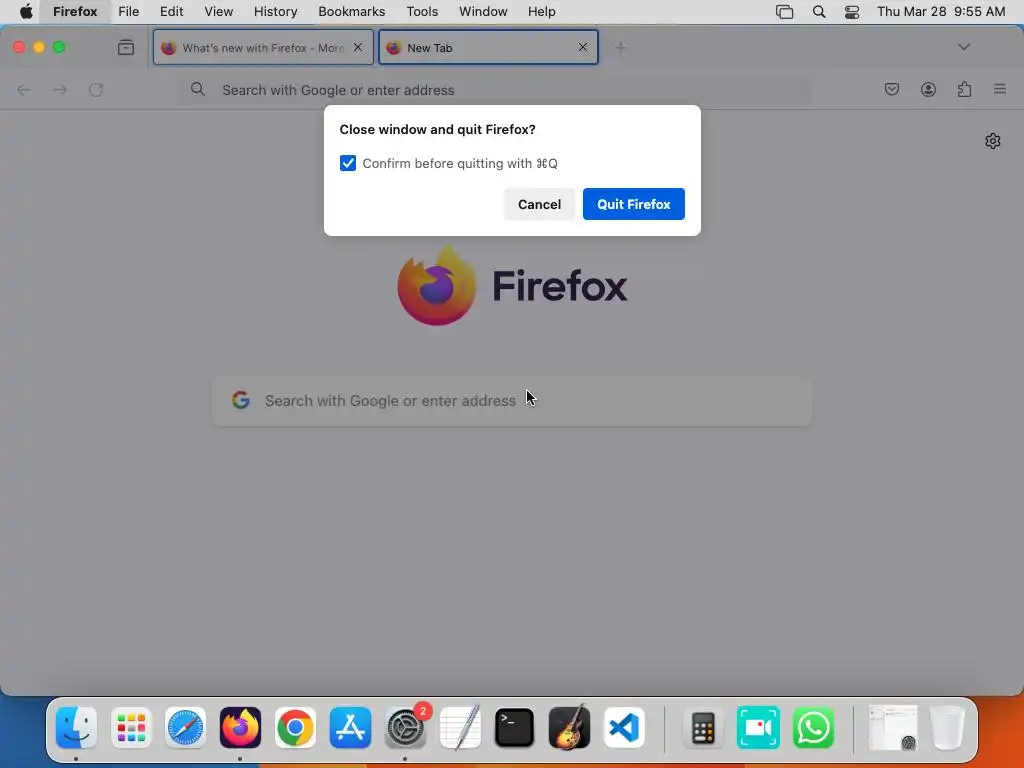Reload the page with refresh icon
The width and height of the screenshot is (1024, 768).
96,90
